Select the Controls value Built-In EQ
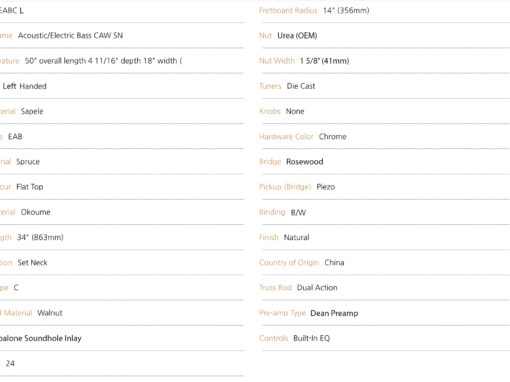 (x=311, y=338)
